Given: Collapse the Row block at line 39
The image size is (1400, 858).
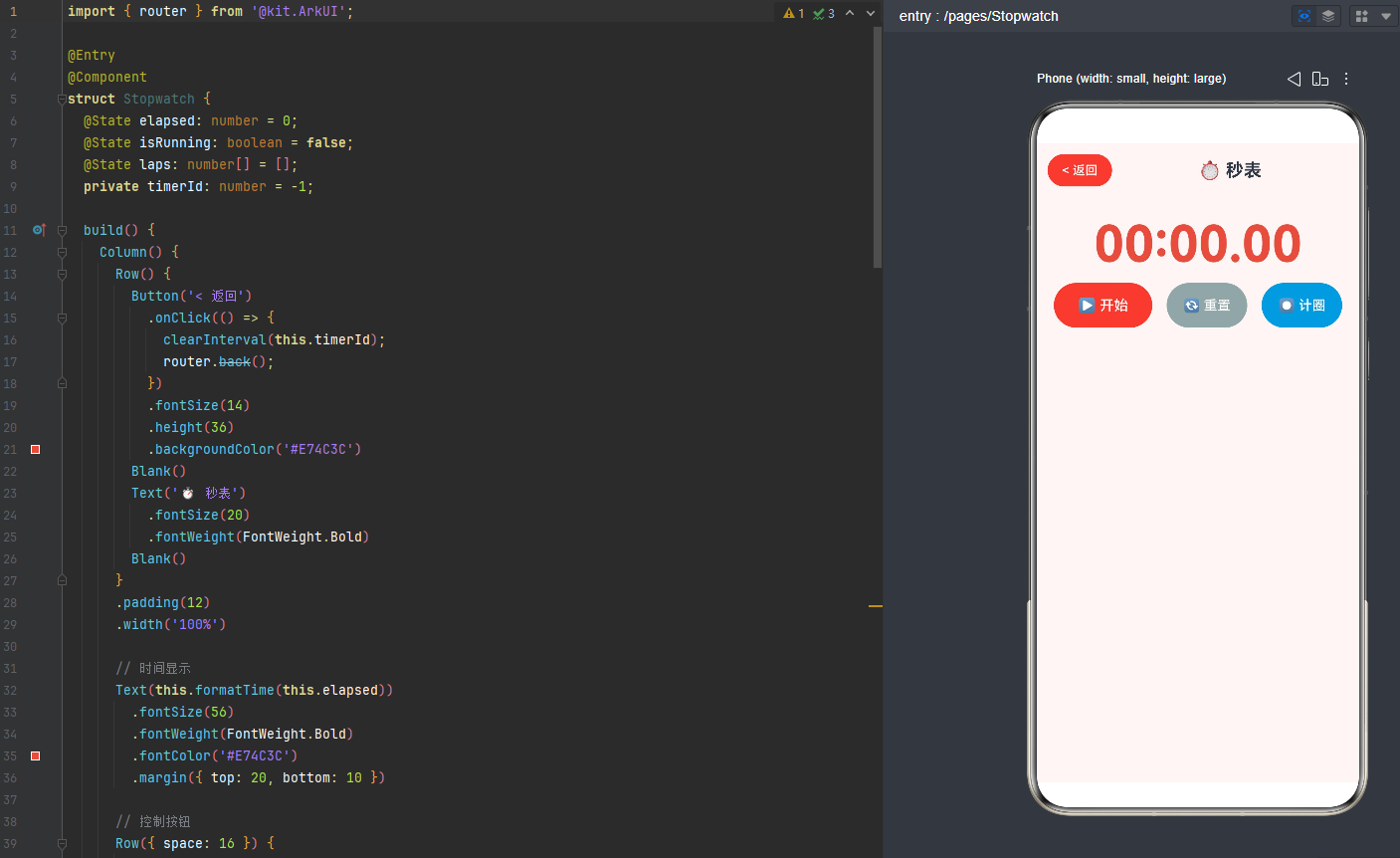Looking at the screenshot, I should 62,844.
